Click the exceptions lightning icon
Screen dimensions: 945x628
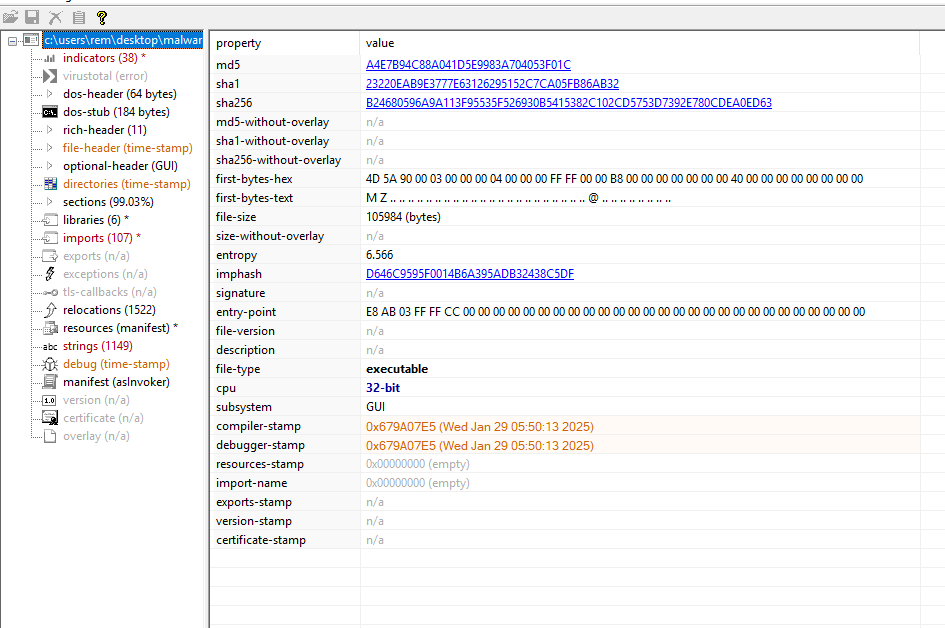pyautogui.click(x=51, y=274)
